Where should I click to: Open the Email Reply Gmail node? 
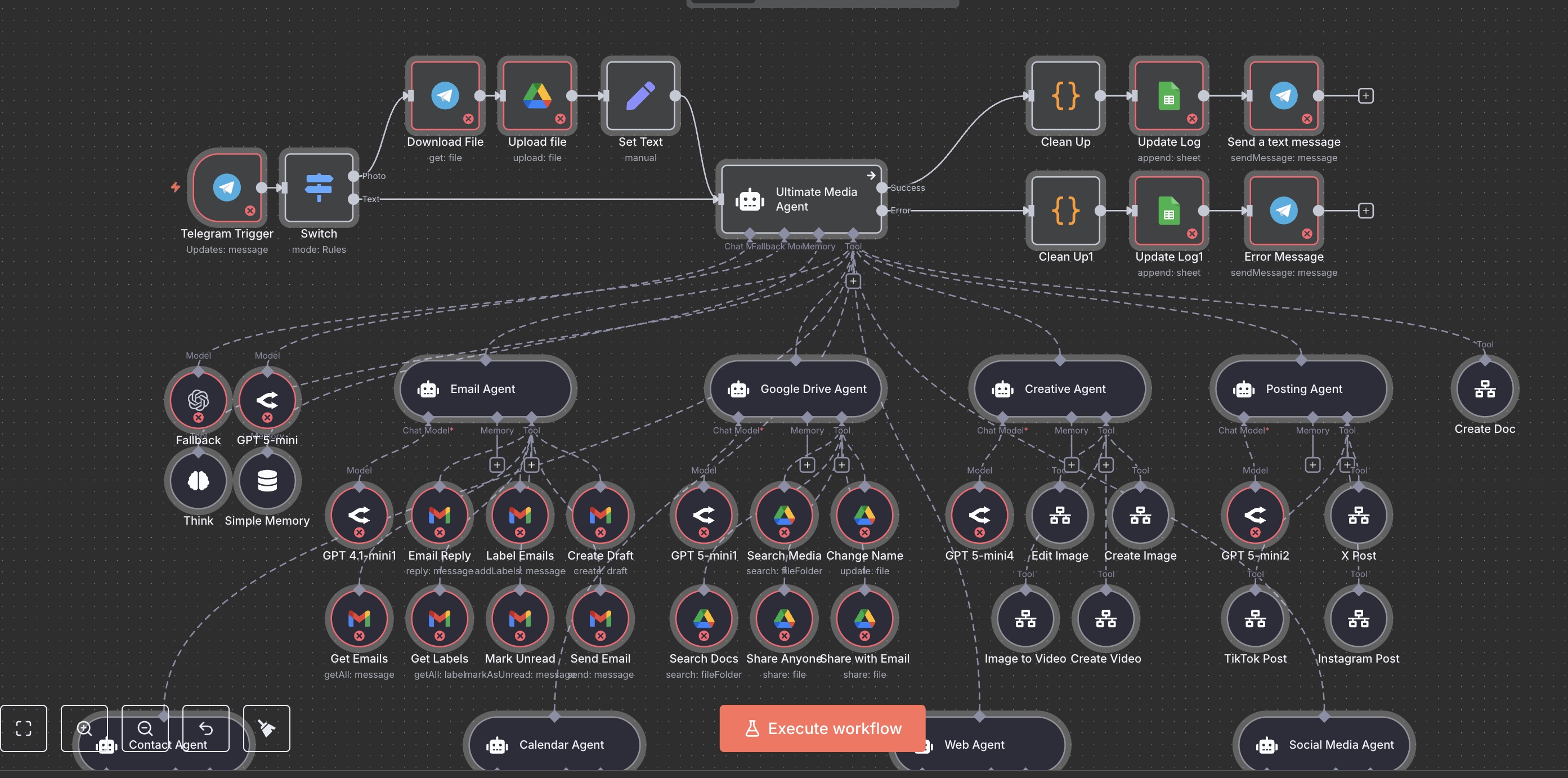[x=439, y=515]
